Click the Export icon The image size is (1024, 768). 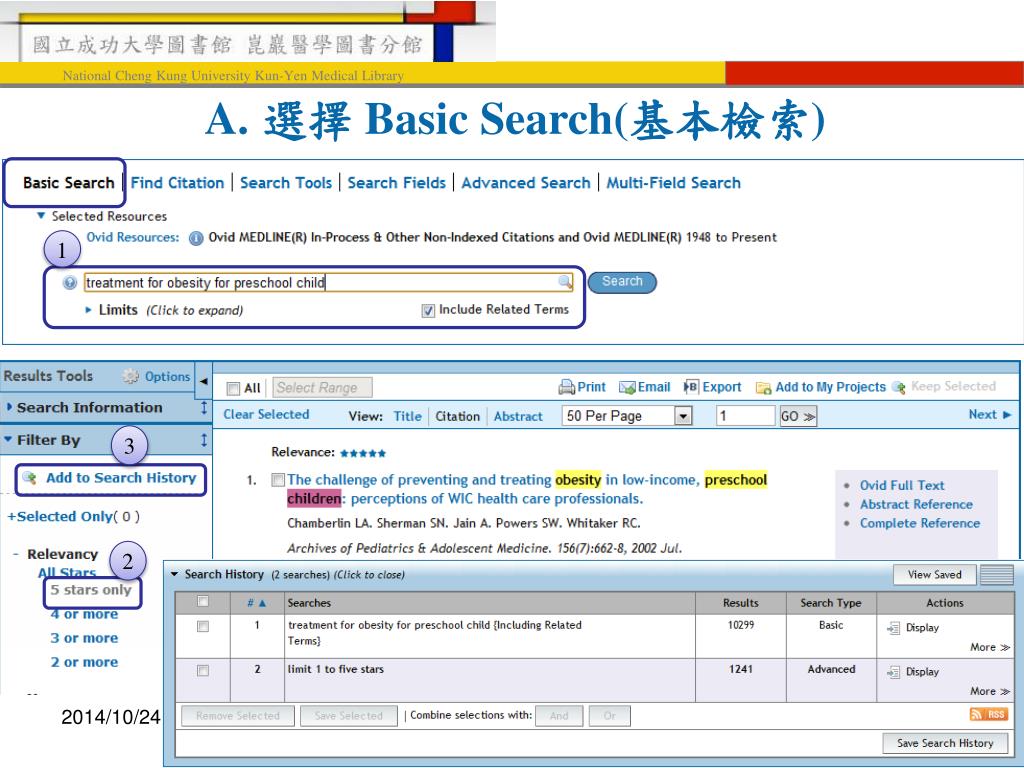coord(691,387)
